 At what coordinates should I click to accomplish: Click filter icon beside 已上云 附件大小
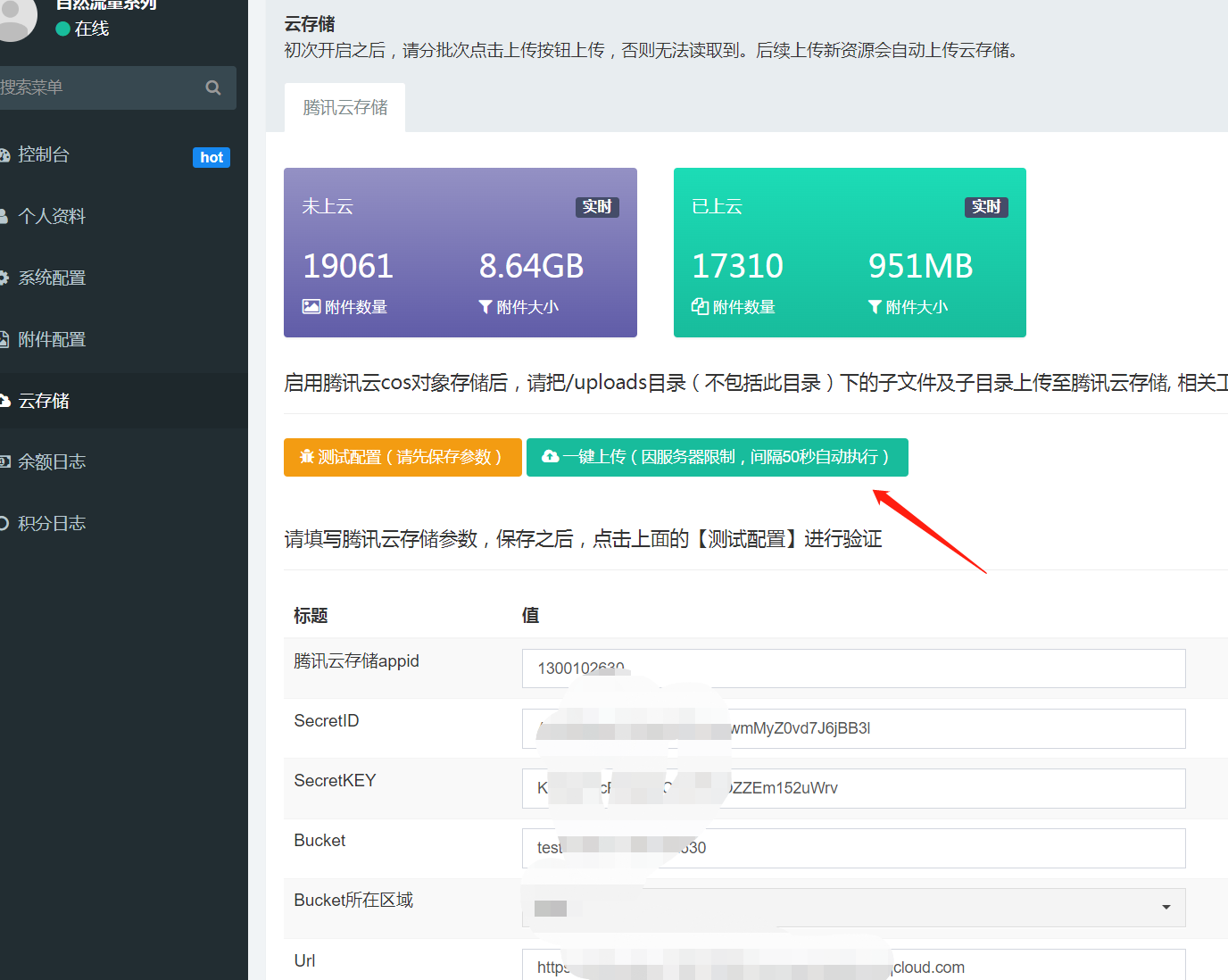(875, 307)
